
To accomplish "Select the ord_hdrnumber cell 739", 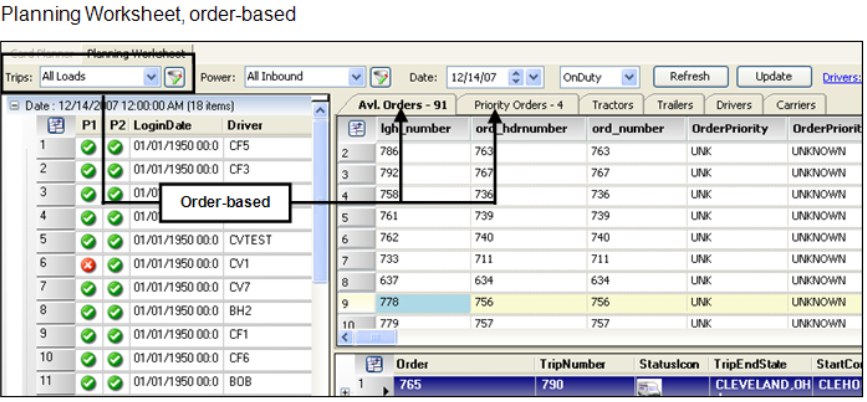I will pyautogui.click(x=529, y=217).
